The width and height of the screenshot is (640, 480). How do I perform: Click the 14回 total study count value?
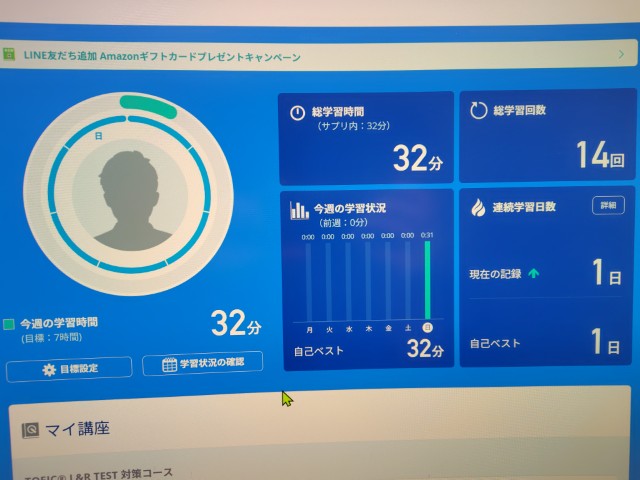click(599, 155)
